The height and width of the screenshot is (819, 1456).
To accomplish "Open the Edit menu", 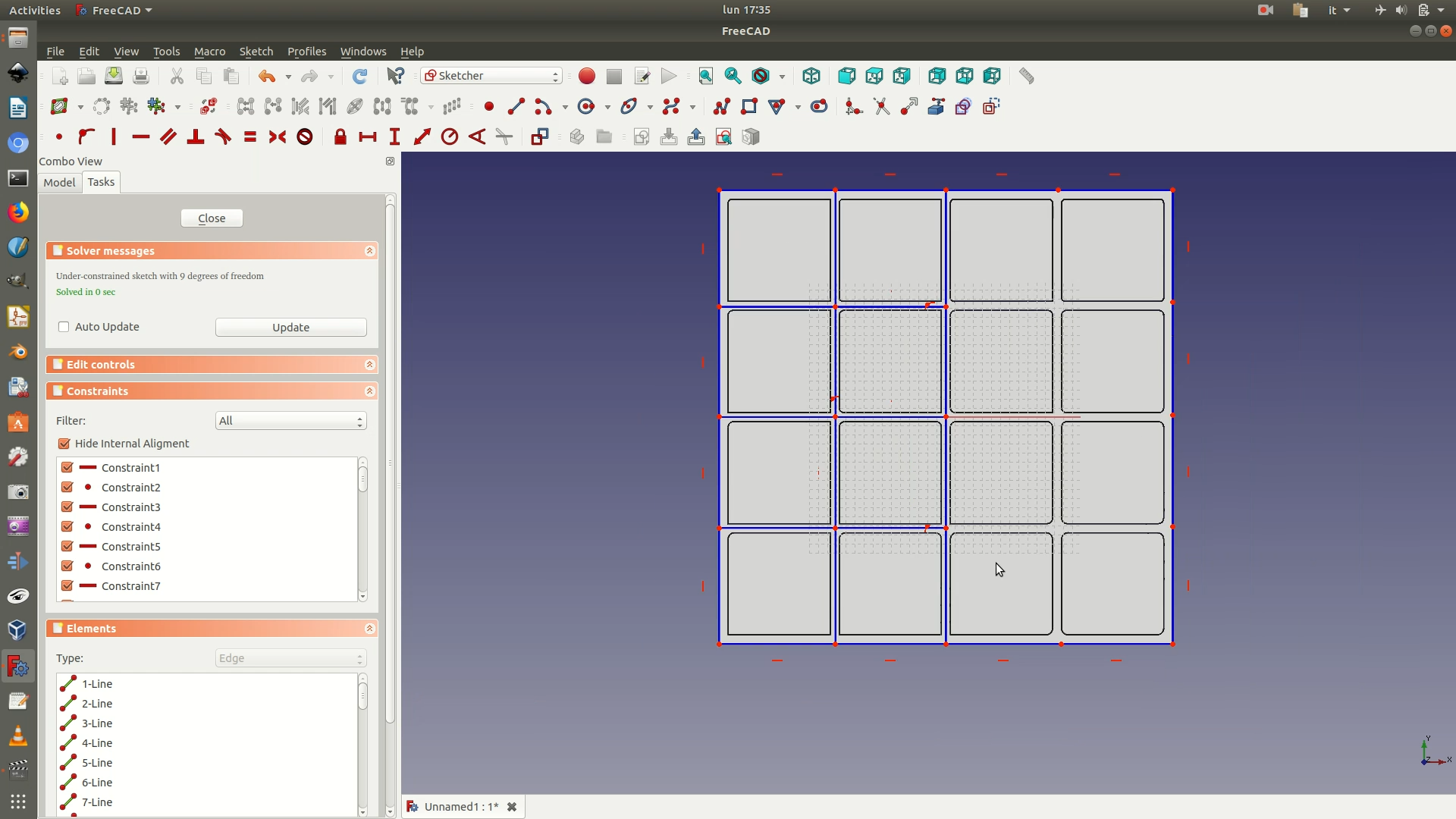I will pyautogui.click(x=89, y=52).
